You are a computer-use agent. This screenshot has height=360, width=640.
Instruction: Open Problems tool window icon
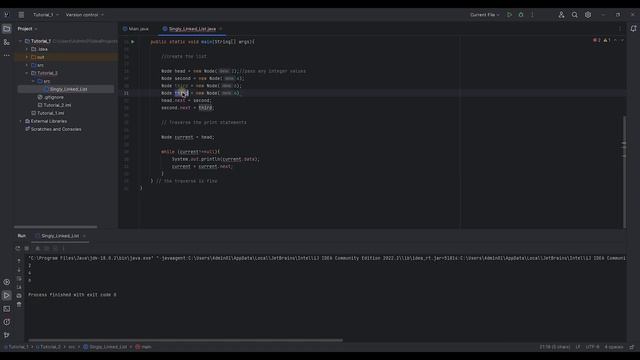click(x=7, y=322)
